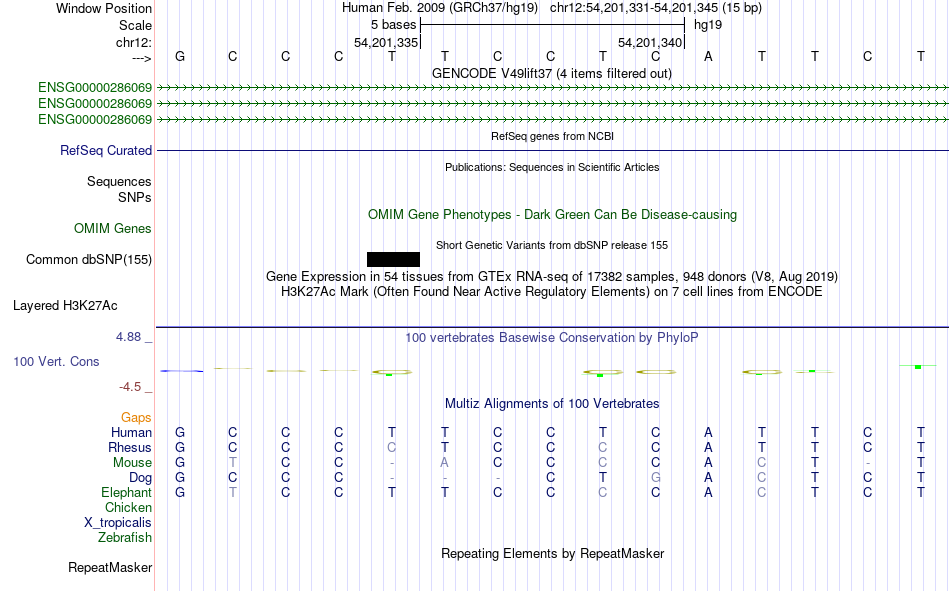Viewport: 950px width, 591px height.
Task: Click the OMIM Genes side label
Action: pyautogui.click(x=113, y=229)
